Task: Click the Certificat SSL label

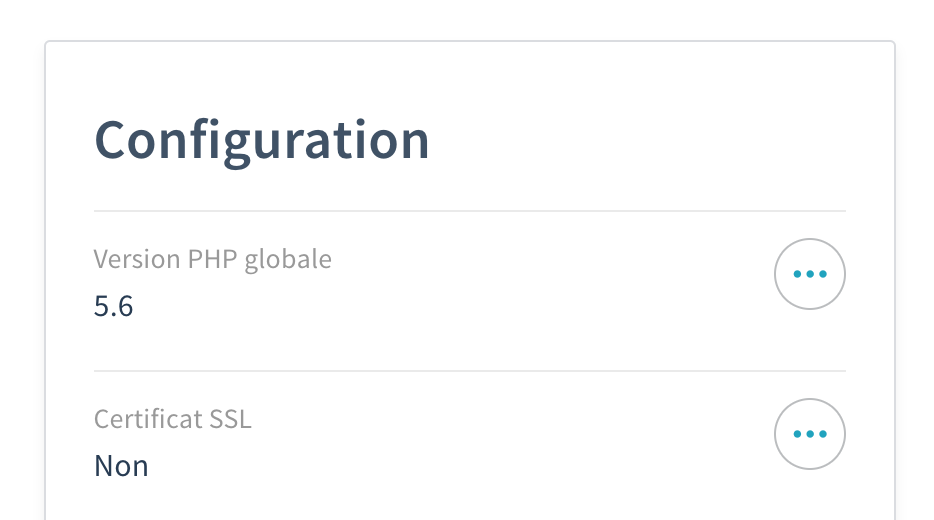Action: (172, 419)
